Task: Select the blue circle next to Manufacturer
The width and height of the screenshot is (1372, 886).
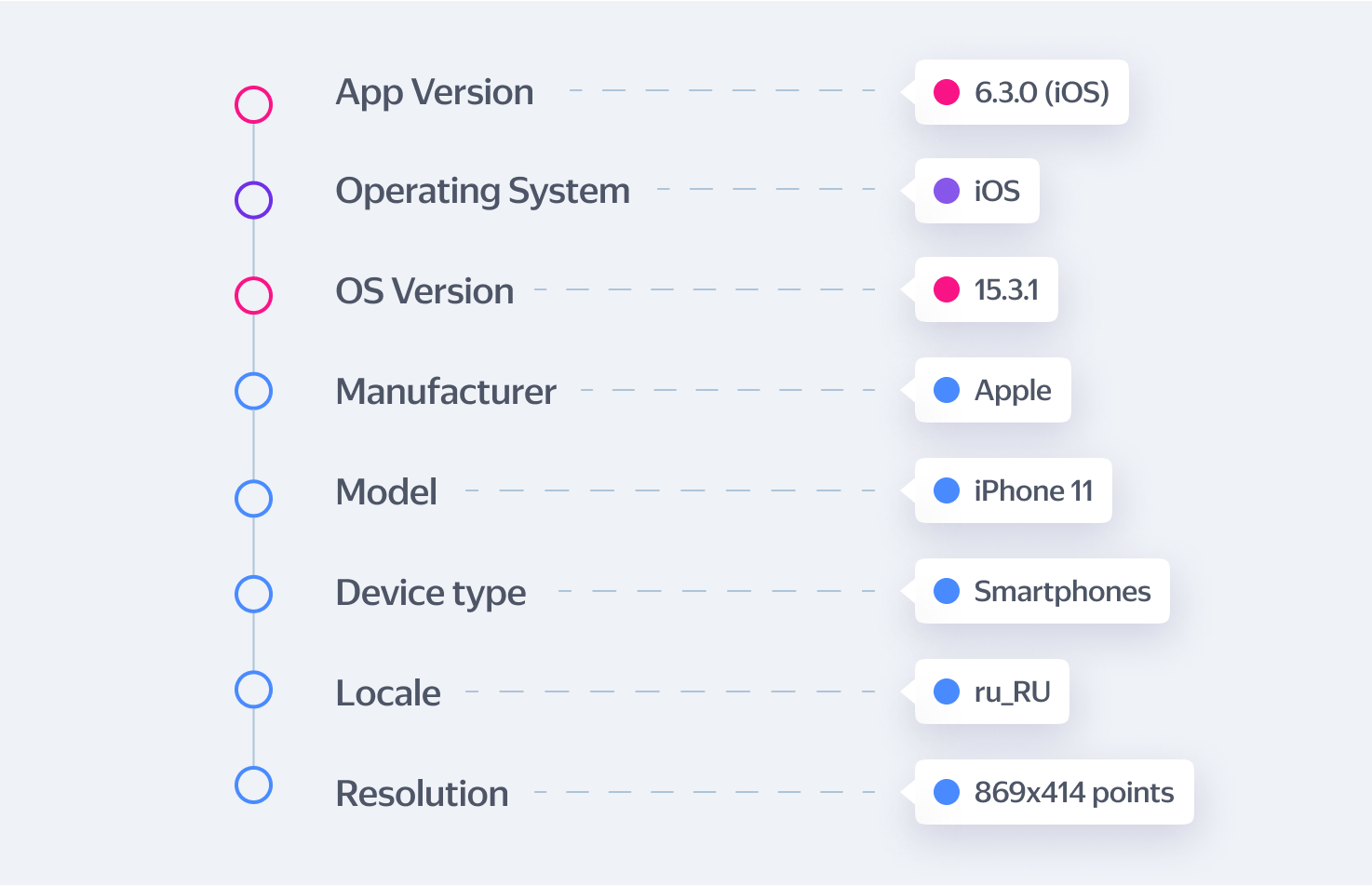Action: pyautogui.click(x=253, y=391)
